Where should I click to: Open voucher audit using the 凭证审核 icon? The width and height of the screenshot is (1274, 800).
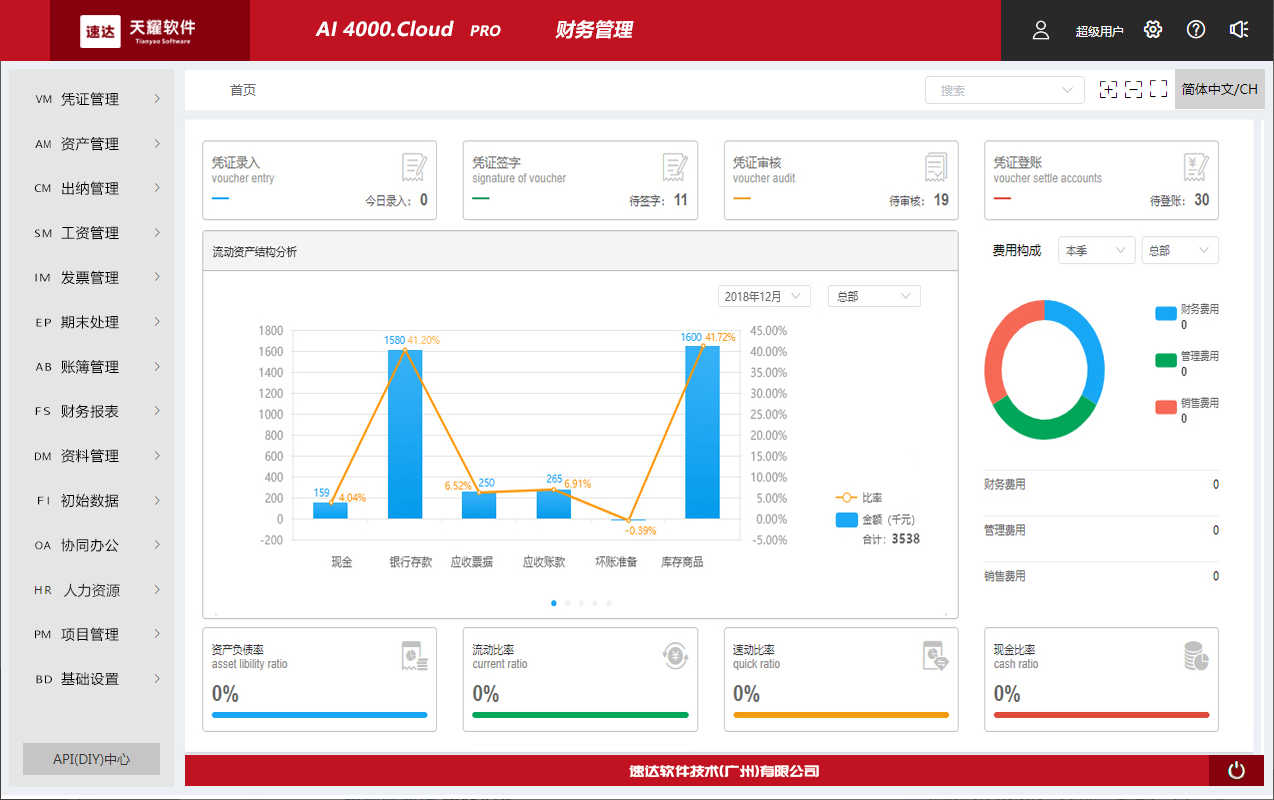[934, 167]
